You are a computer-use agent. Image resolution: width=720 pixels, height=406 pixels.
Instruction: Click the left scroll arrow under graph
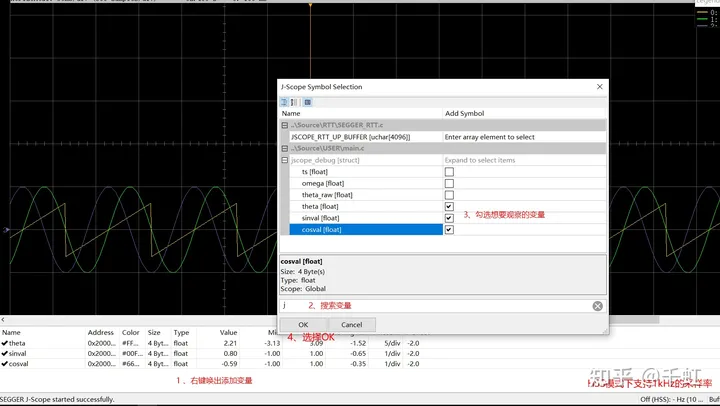tap(3, 319)
